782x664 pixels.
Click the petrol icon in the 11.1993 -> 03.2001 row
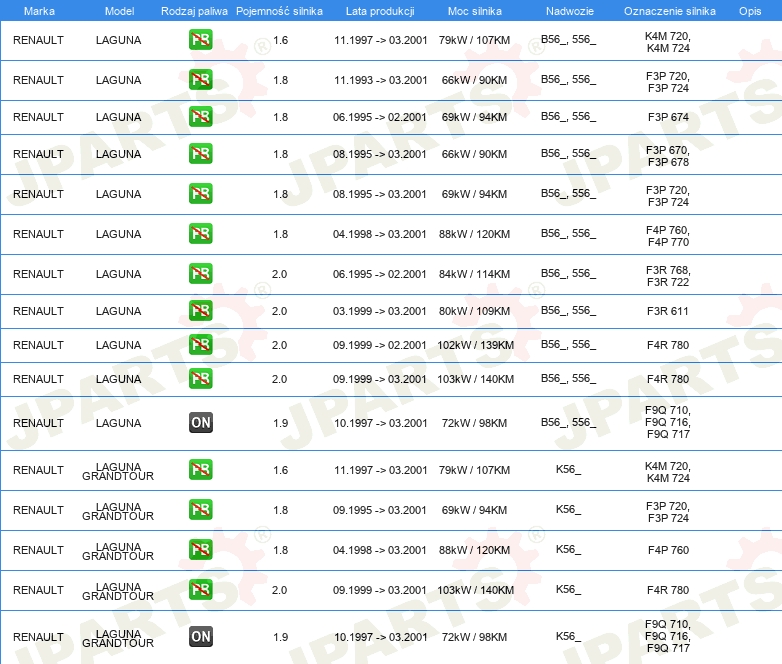(x=200, y=80)
